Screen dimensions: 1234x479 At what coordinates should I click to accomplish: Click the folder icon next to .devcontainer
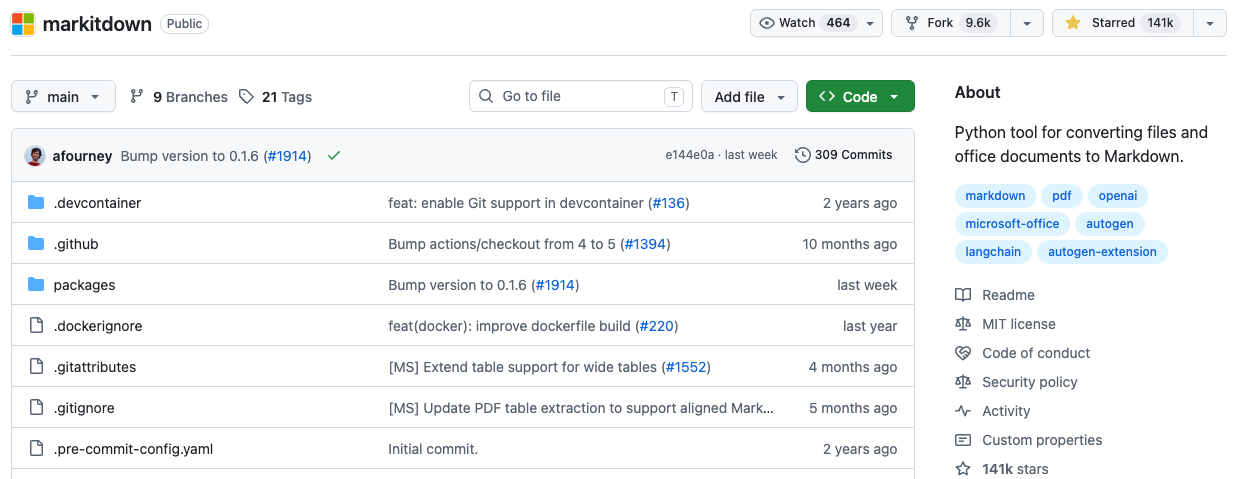[36, 202]
